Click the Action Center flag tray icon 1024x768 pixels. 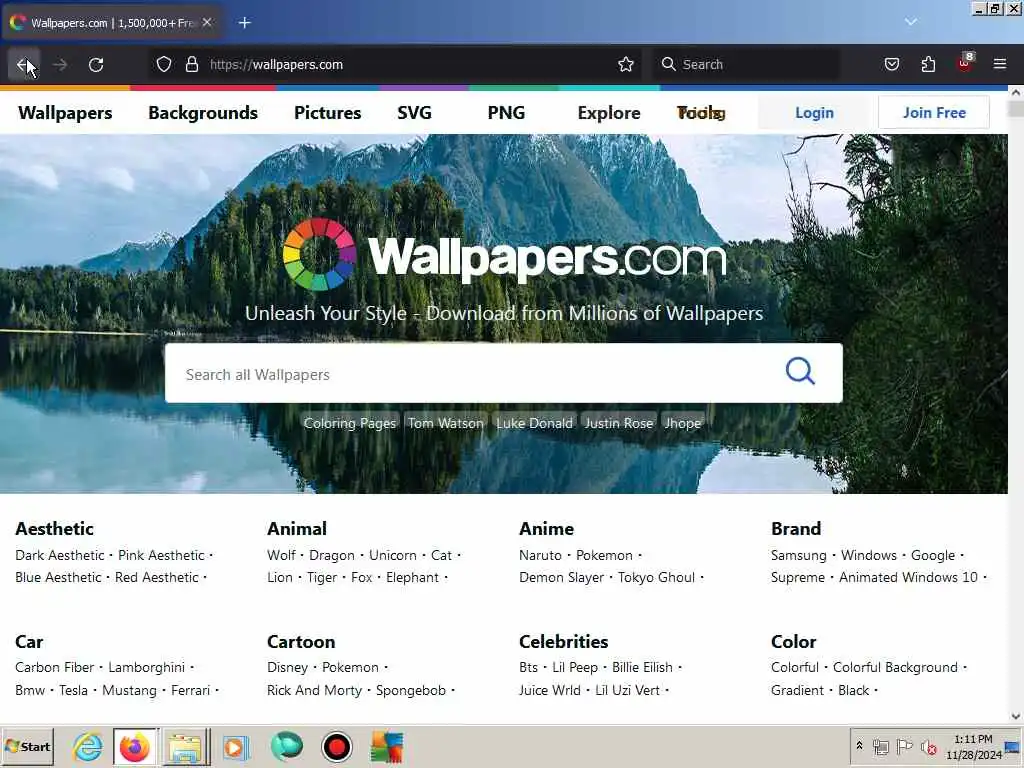tap(904, 746)
